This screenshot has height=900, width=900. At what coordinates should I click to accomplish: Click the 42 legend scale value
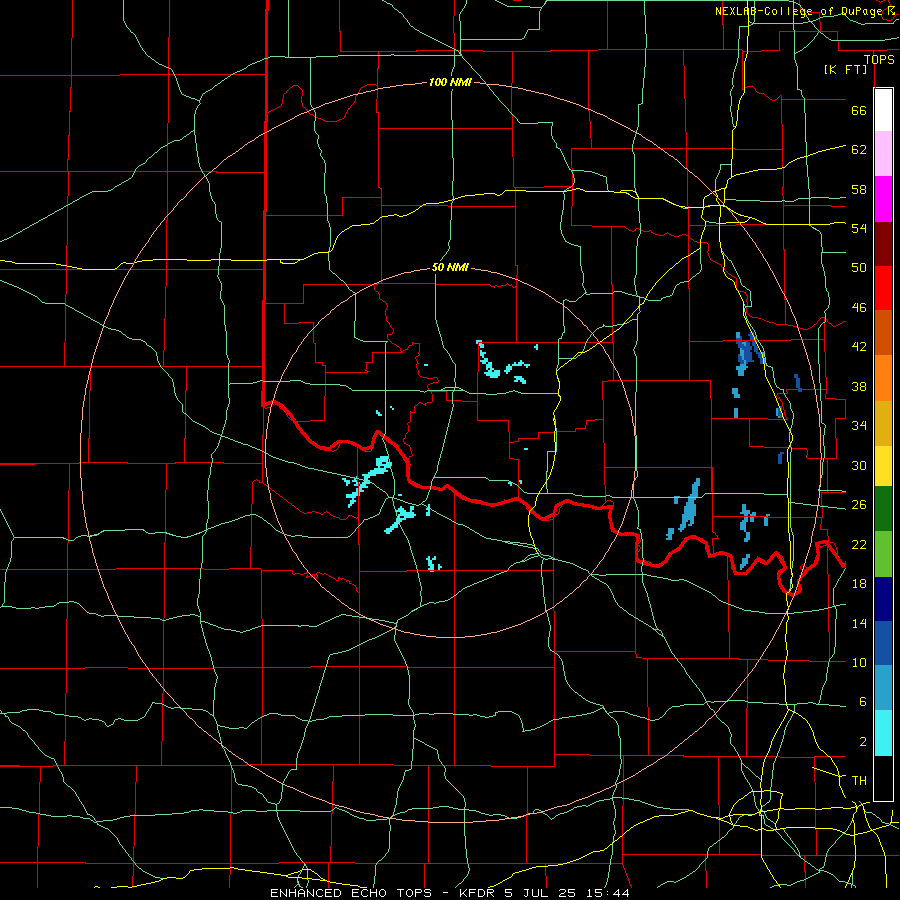click(859, 346)
